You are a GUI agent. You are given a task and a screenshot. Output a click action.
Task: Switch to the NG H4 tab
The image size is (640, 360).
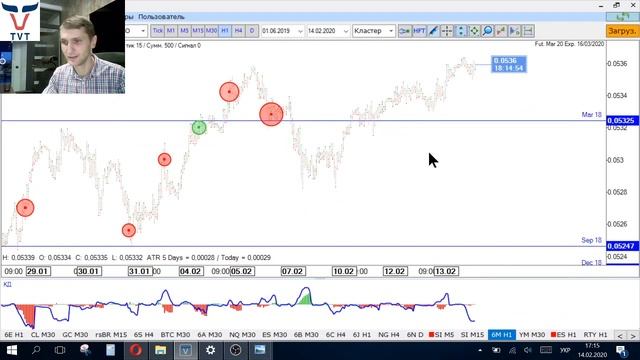(389, 335)
